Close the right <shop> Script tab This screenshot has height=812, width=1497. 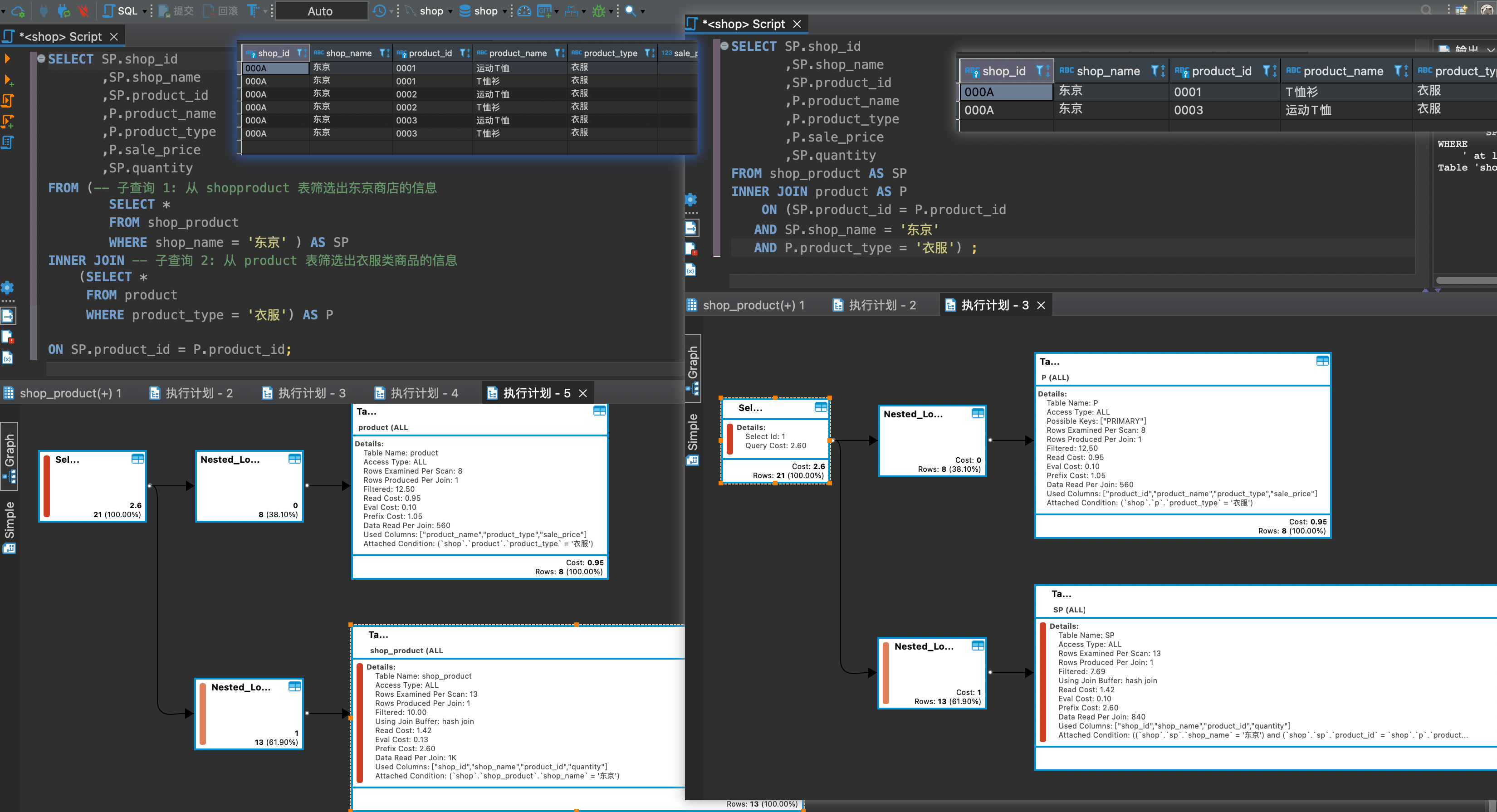click(797, 24)
